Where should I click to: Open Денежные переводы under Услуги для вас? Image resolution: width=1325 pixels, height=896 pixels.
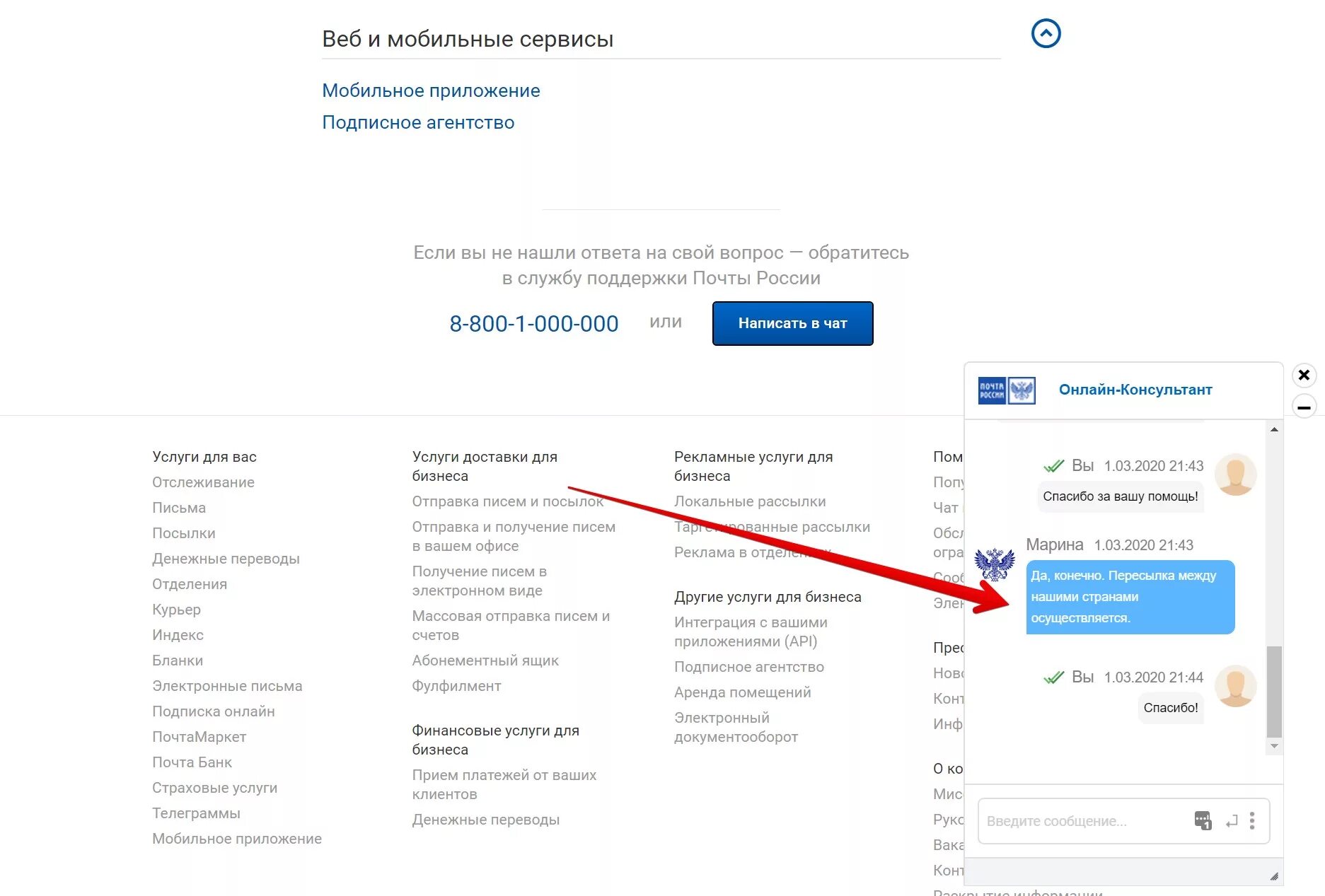pyautogui.click(x=226, y=559)
